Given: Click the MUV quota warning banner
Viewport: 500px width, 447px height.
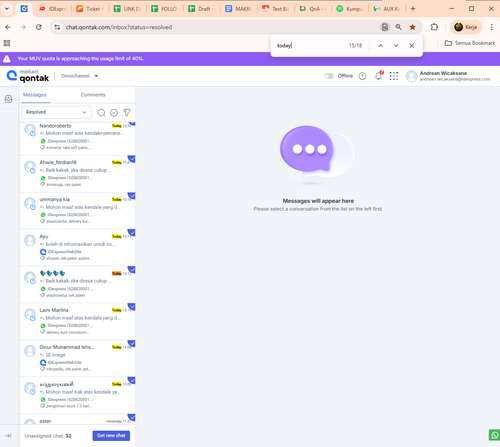Looking at the screenshot, I should [x=250, y=59].
